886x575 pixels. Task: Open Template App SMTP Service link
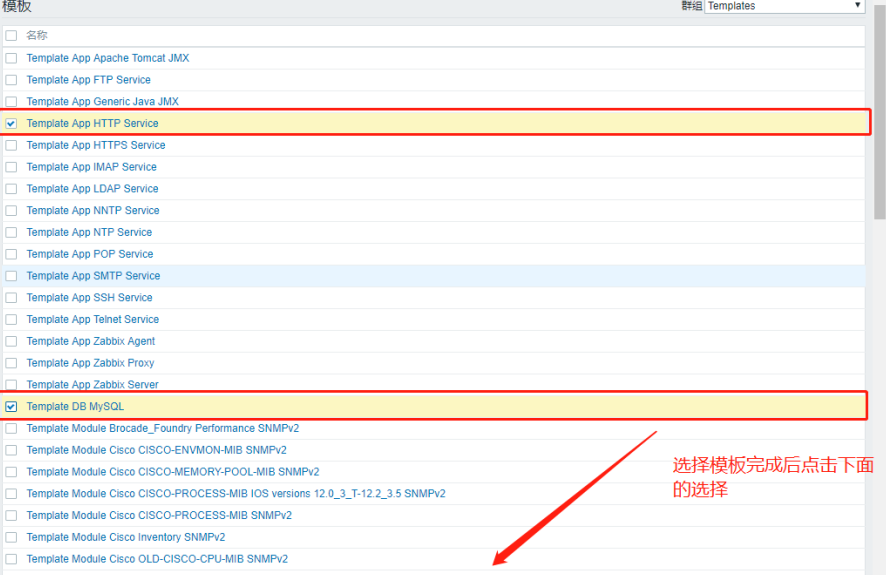(93, 276)
